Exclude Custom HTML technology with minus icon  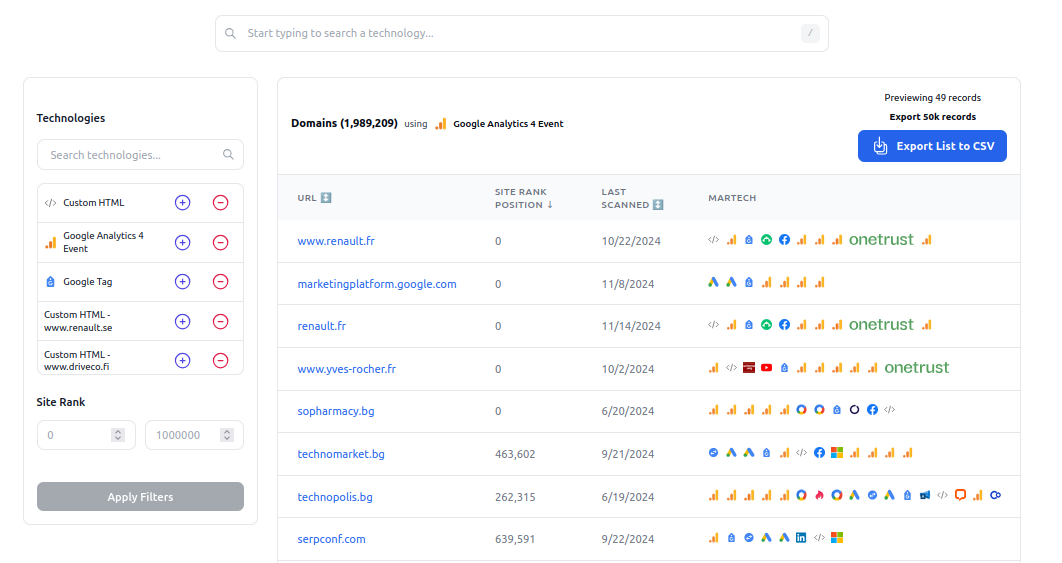220,203
